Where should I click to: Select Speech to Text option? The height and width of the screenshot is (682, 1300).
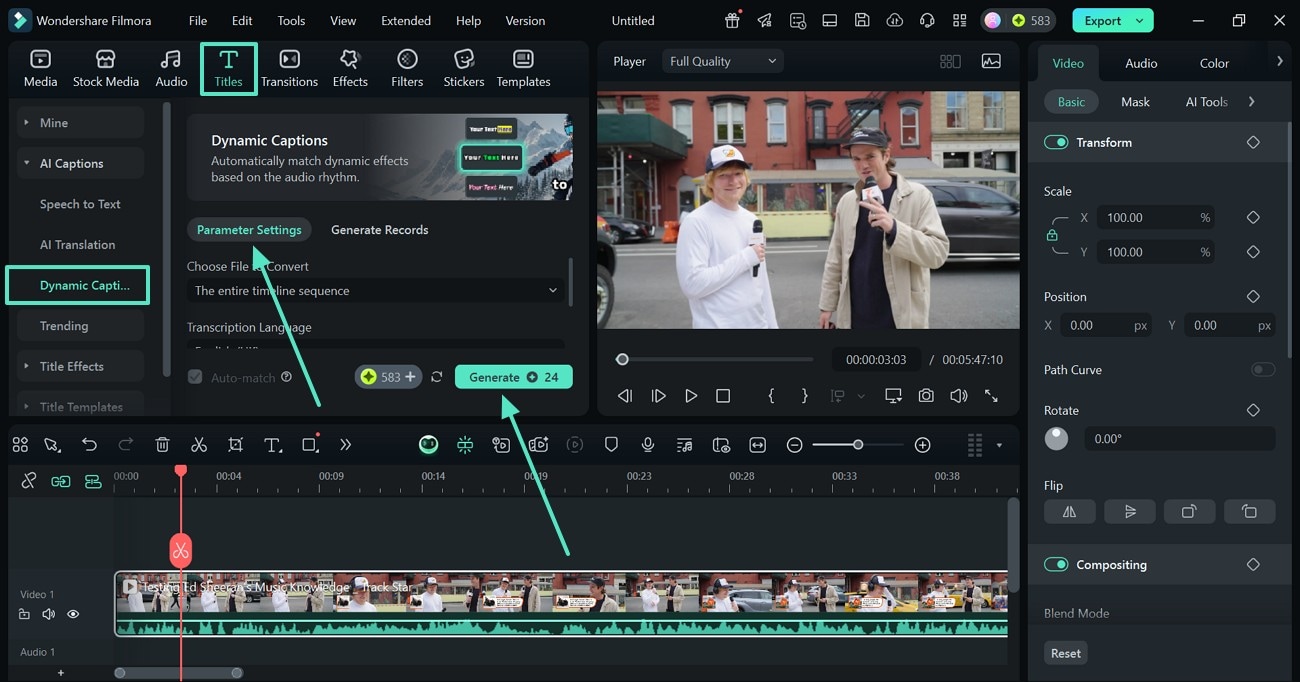coord(80,204)
